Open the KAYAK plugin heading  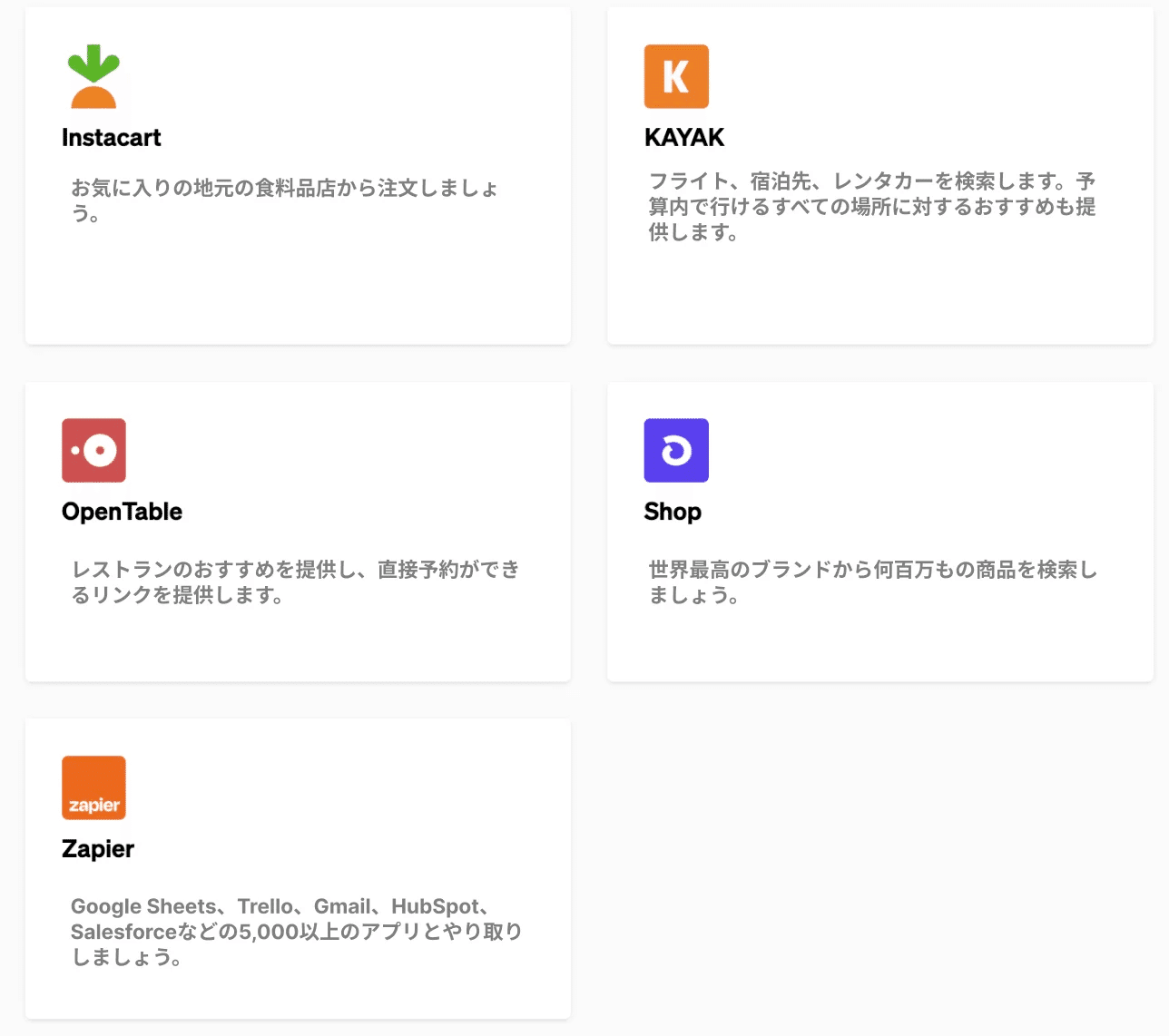tap(684, 138)
